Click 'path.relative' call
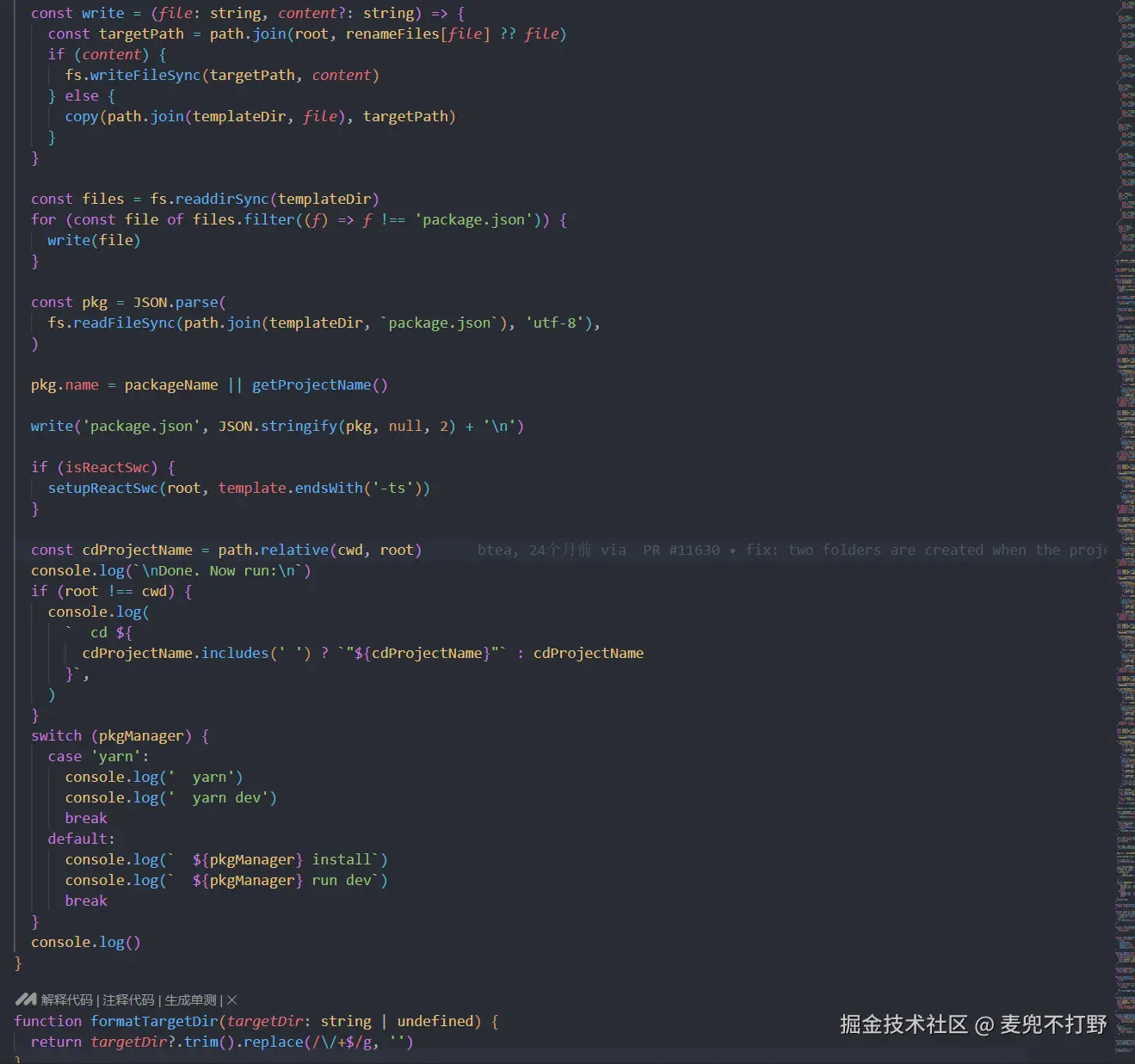Image resolution: width=1135 pixels, height=1064 pixels. coord(273,550)
